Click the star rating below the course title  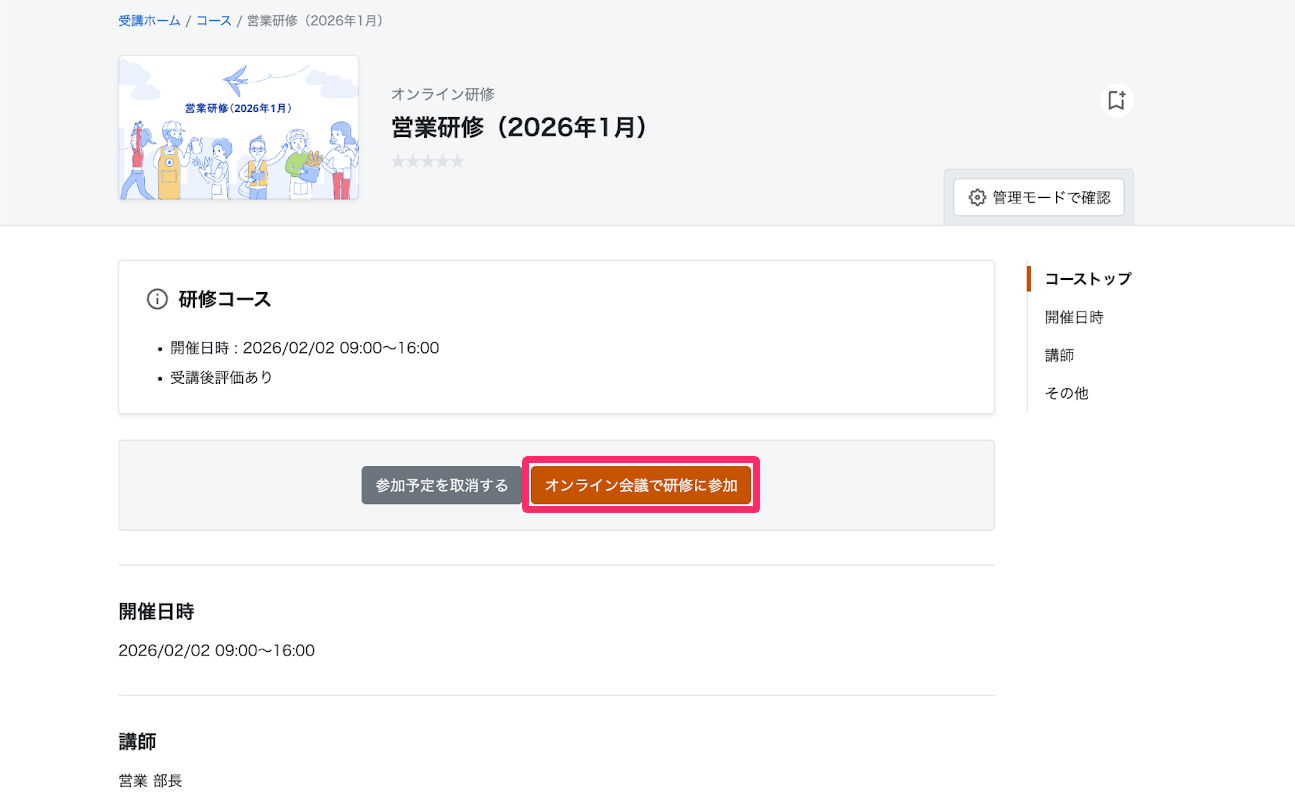427,160
